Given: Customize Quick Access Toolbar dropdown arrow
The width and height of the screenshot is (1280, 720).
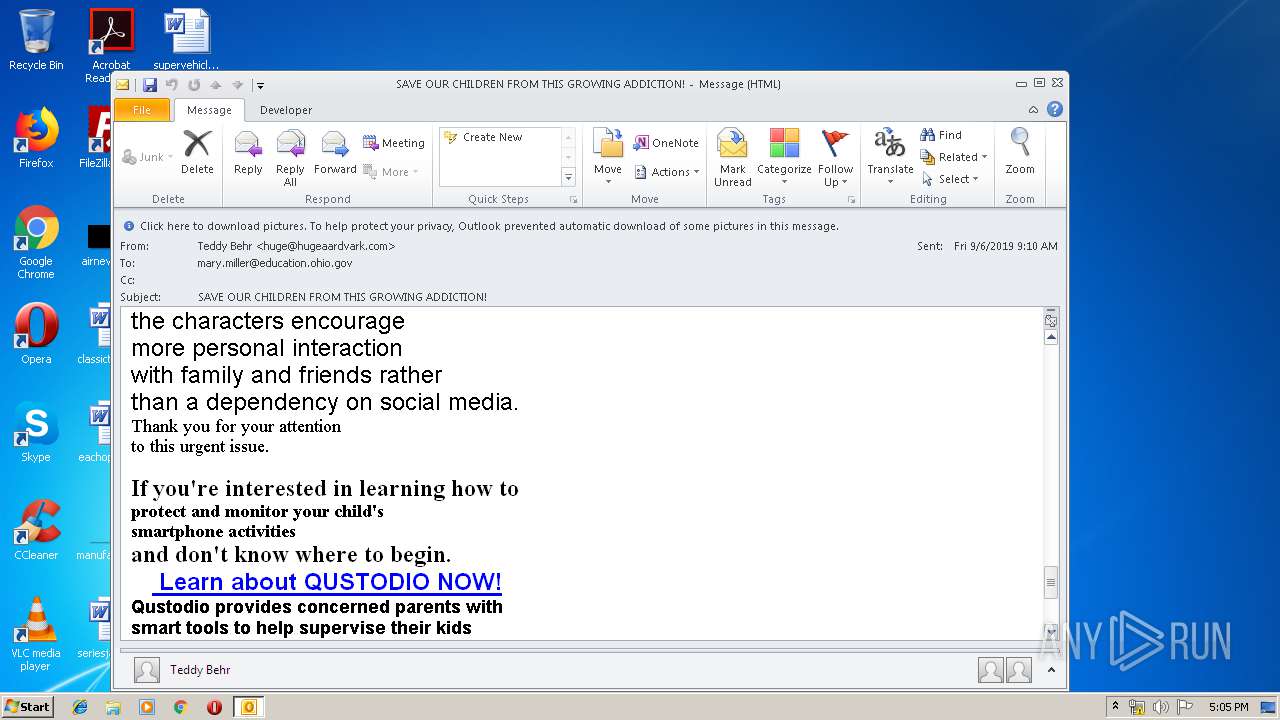Looking at the screenshot, I should [x=259, y=85].
